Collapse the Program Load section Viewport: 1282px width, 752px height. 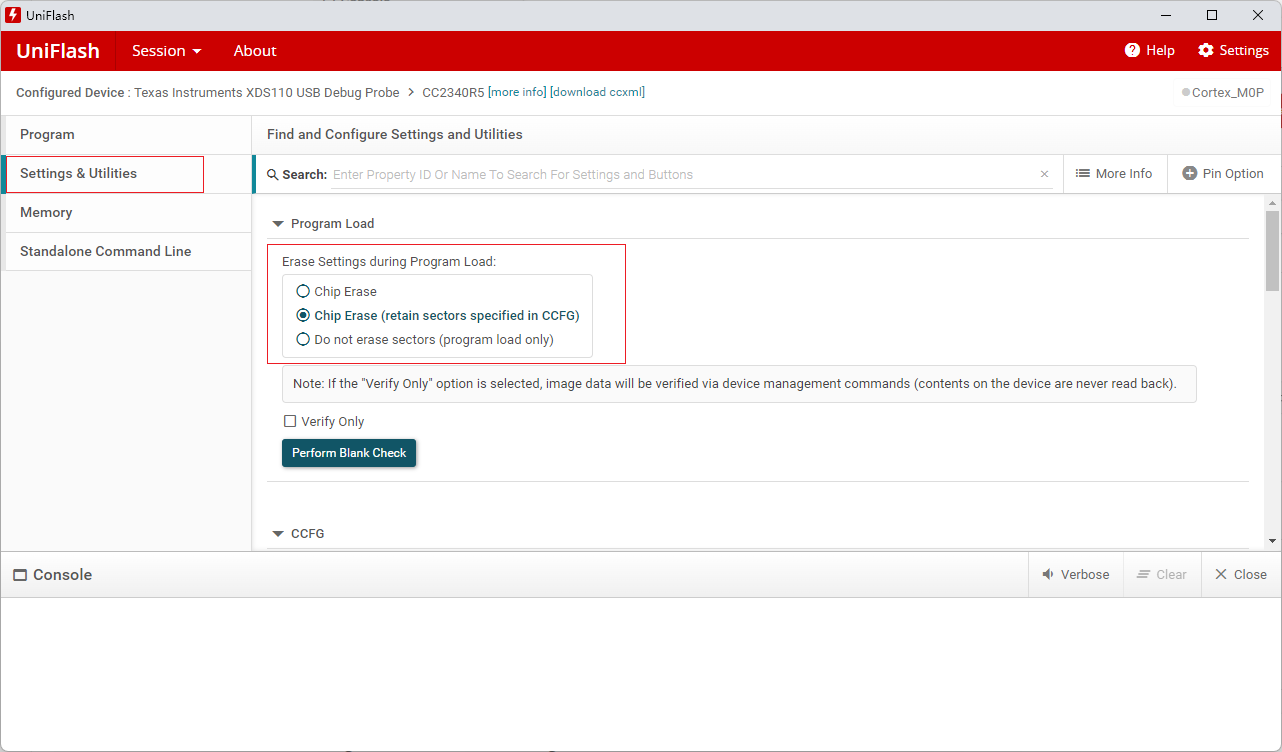pos(278,224)
